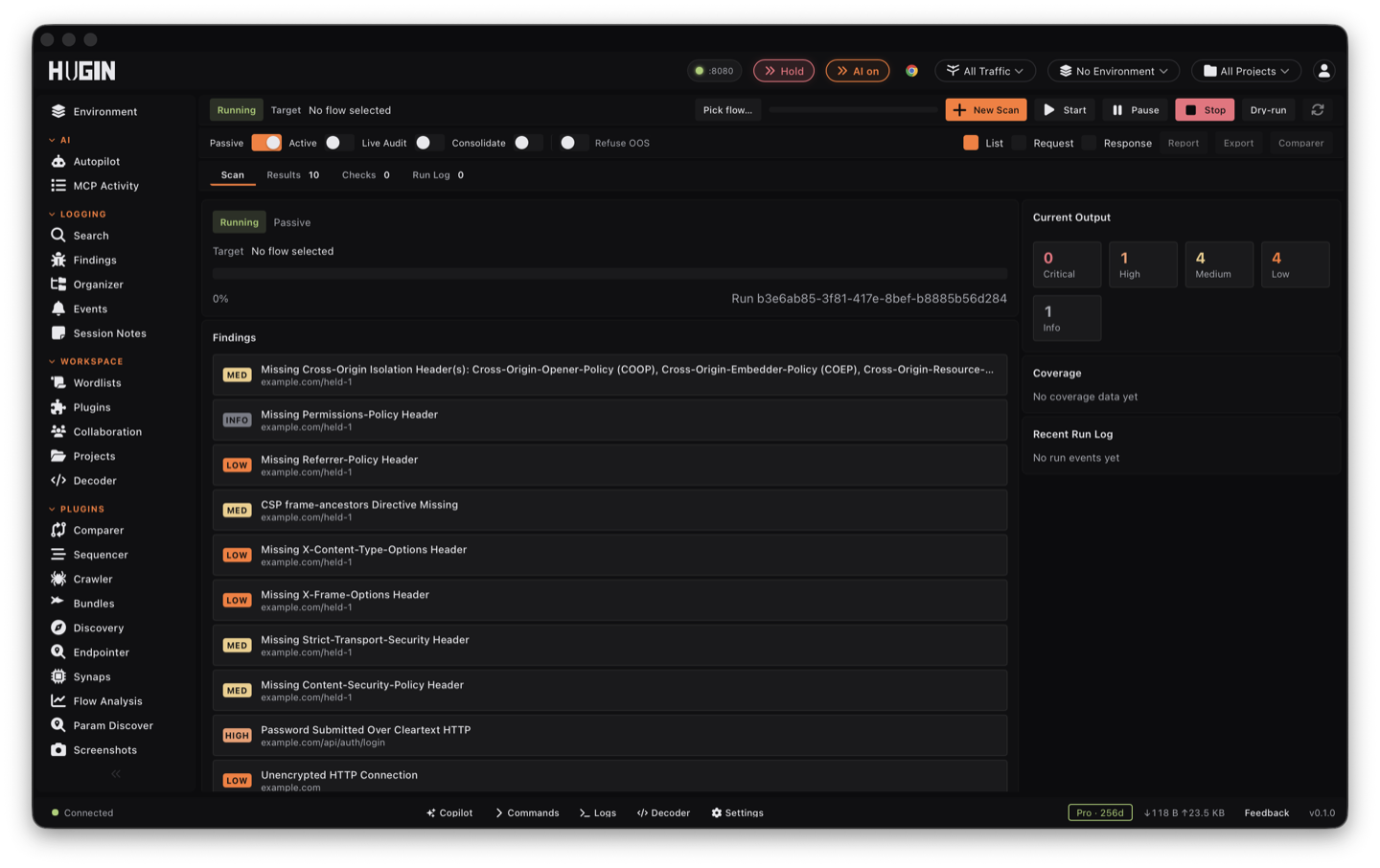Screen dimensions: 1380x868
Task: Open the Plugins workspace item
Action: [x=80, y=407]
